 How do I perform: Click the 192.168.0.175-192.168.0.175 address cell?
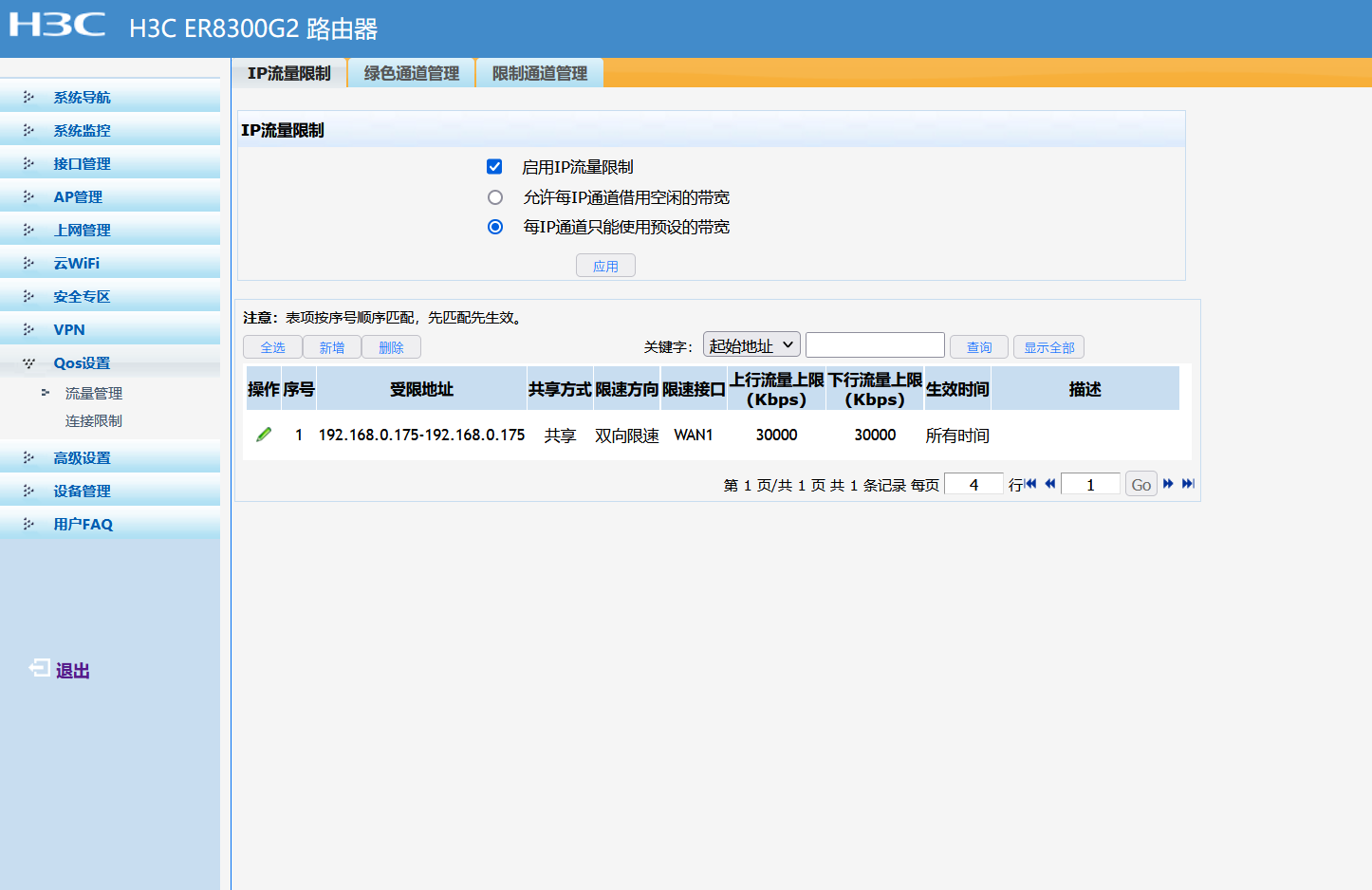pyautogui.click(x=421, y=435)
